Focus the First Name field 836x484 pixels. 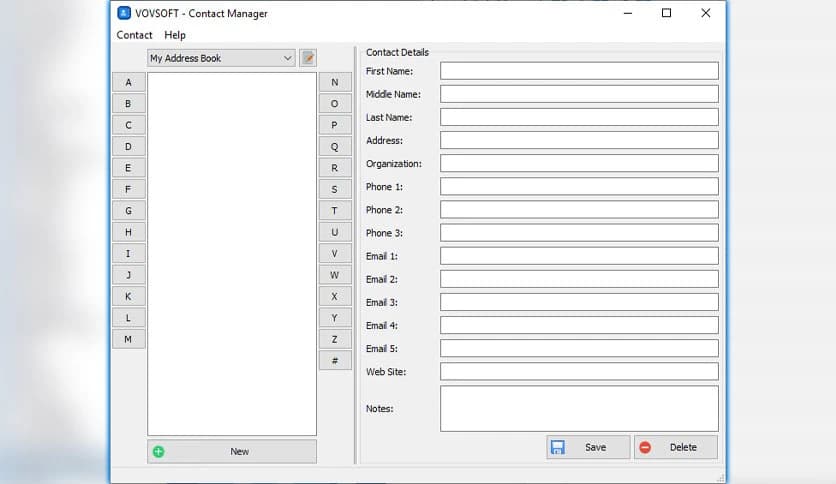[x=579, y=71]
